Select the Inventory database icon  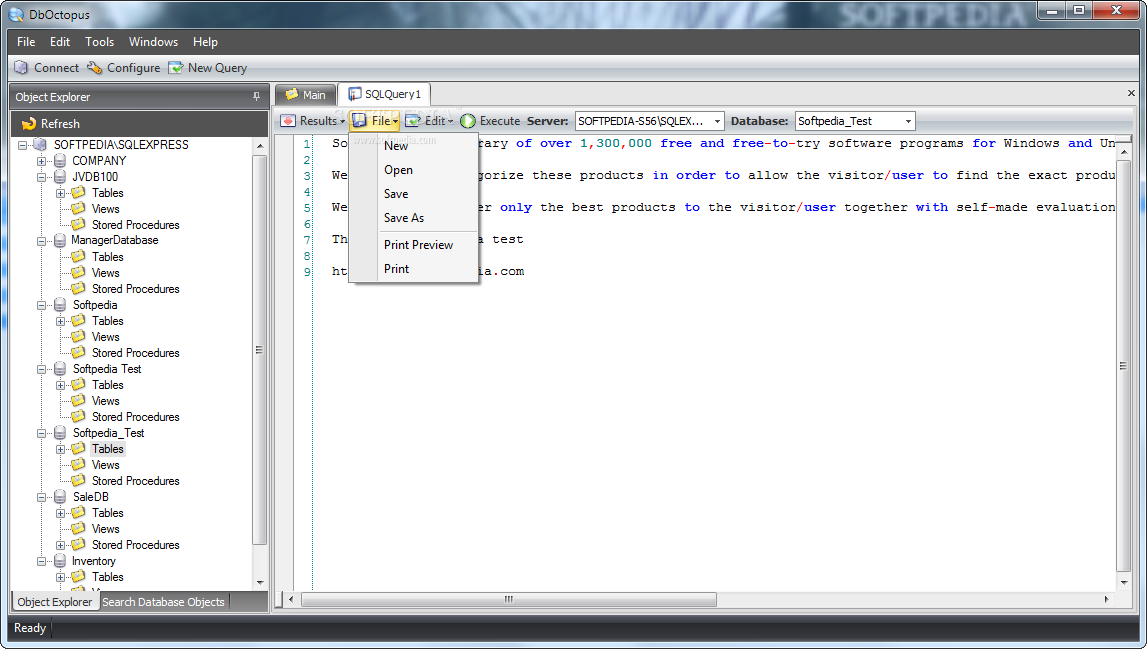click(61, 561)
